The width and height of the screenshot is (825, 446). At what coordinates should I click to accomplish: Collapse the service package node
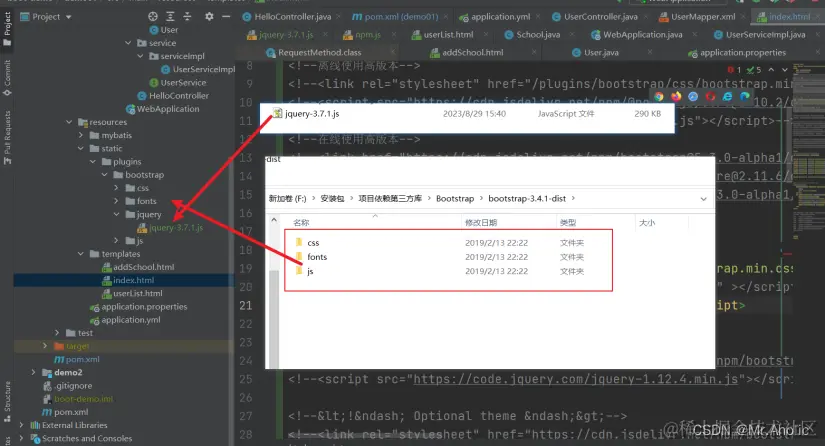(128, 43)
